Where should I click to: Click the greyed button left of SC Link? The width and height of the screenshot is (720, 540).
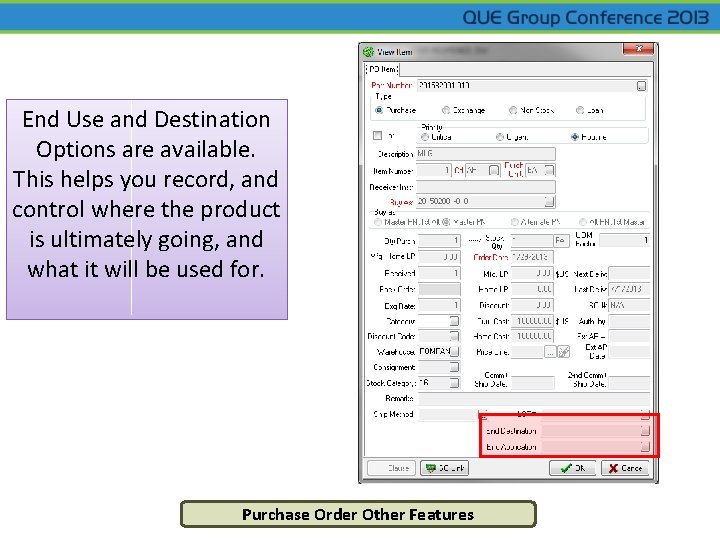(x=391, y=468)
